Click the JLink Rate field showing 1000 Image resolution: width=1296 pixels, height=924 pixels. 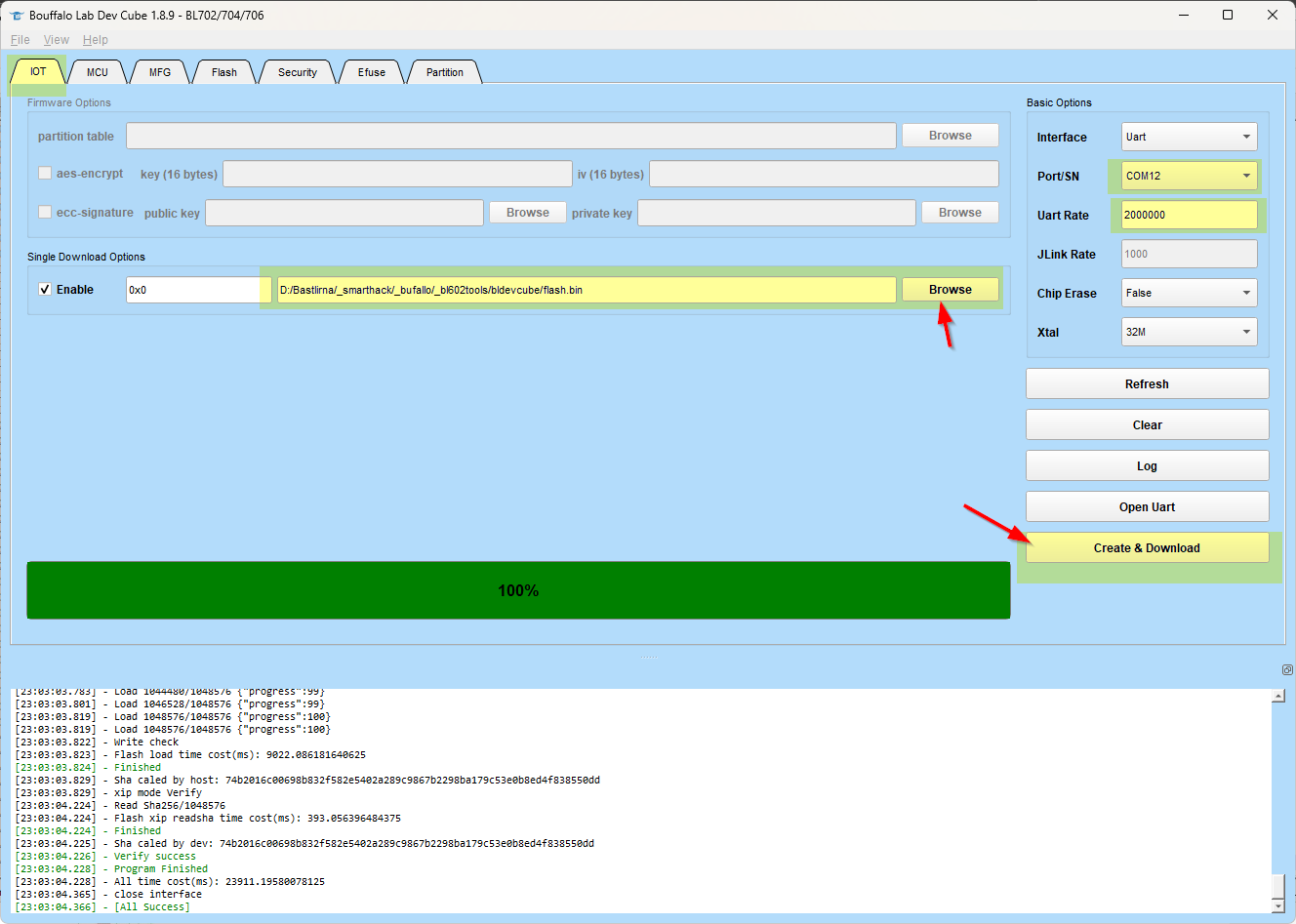1189,254
